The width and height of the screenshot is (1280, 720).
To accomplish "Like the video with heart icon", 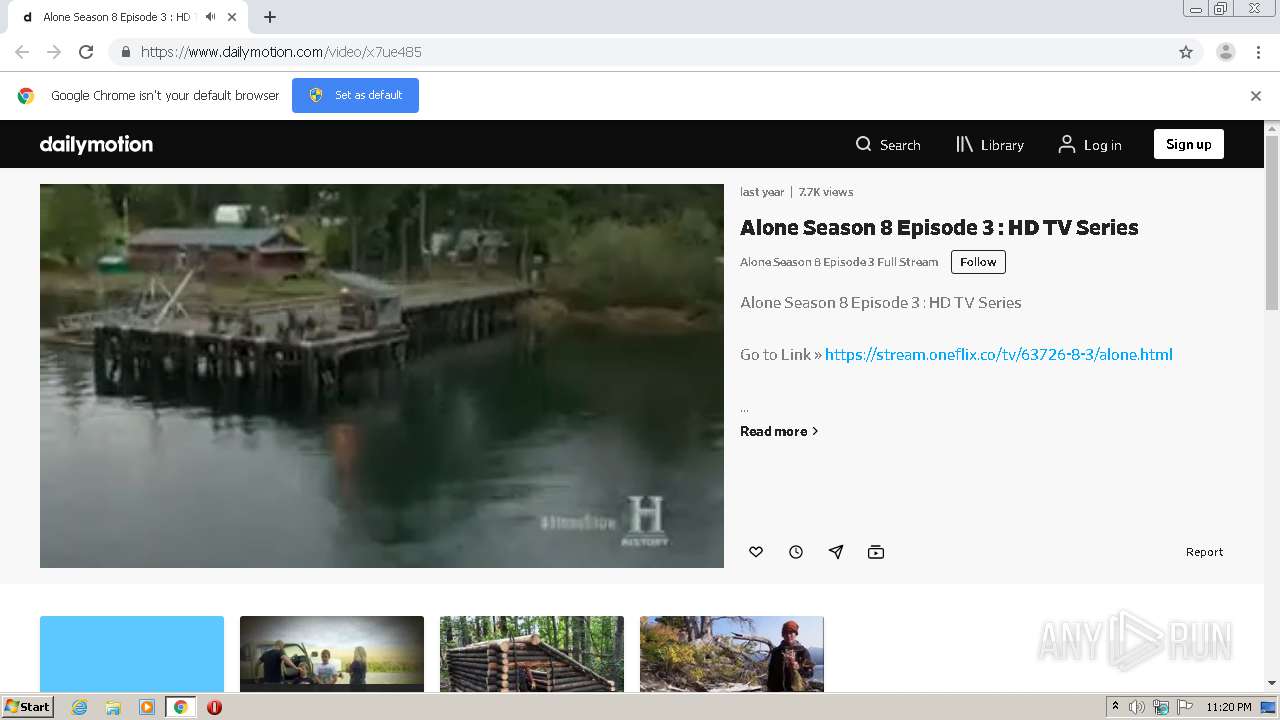I will [x=756, y=552].
